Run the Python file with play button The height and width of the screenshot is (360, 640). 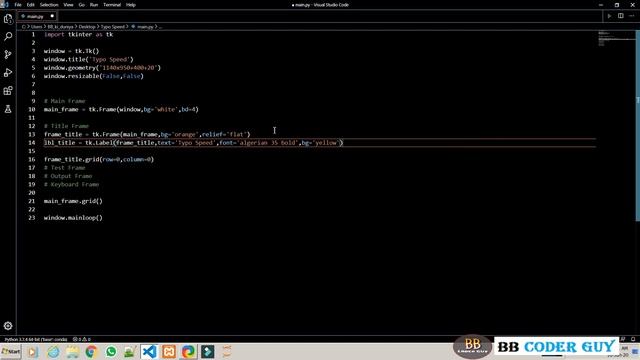point(609,16)
